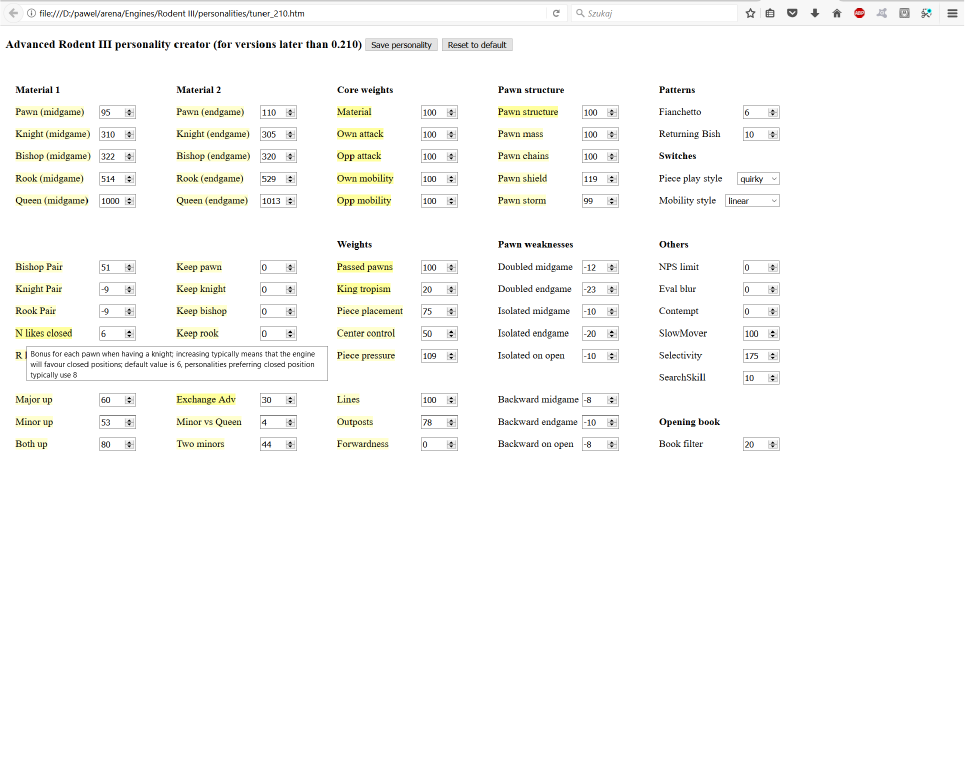Click the browser address bar URL

172,13
